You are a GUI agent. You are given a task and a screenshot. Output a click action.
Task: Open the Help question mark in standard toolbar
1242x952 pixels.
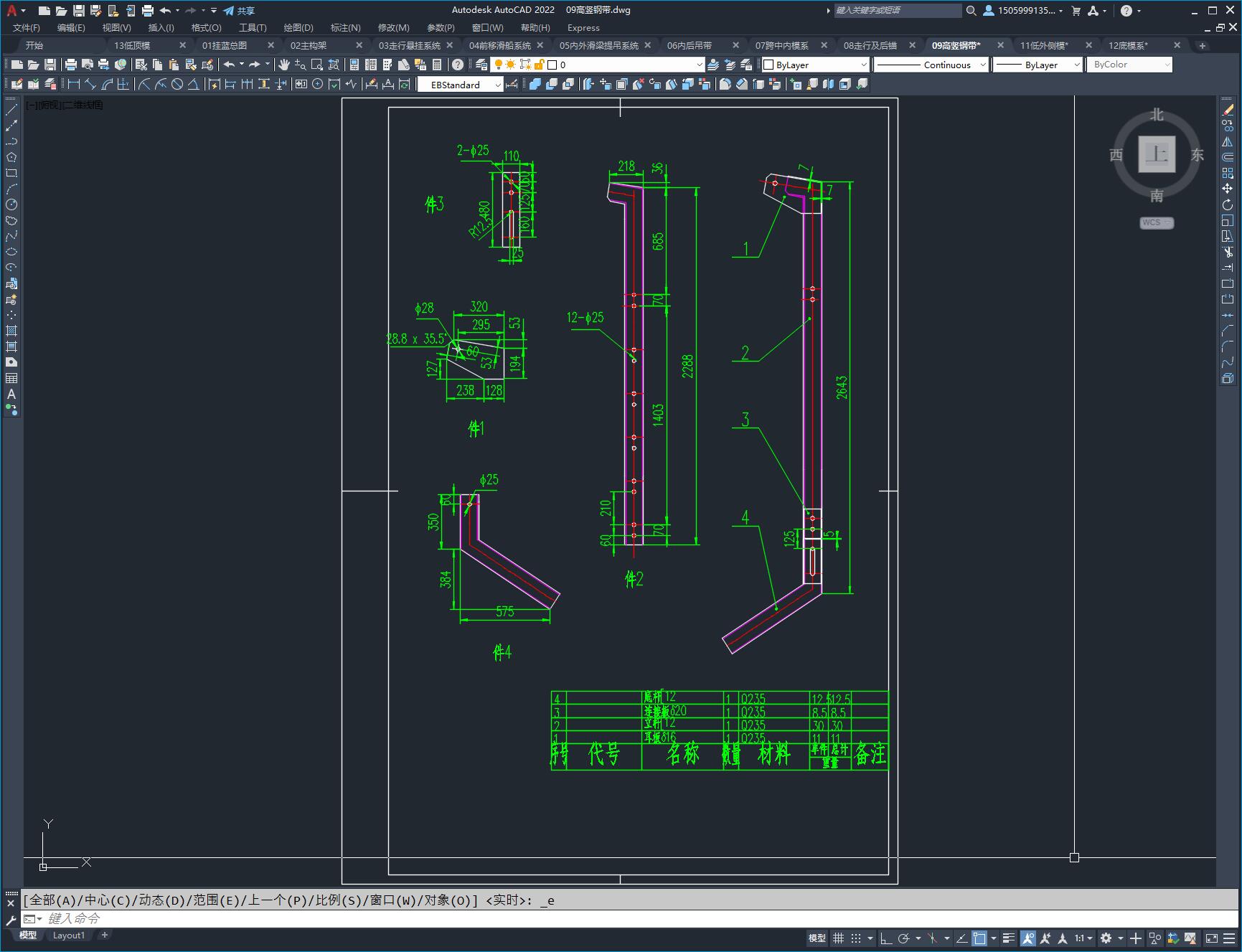(458, 65)
